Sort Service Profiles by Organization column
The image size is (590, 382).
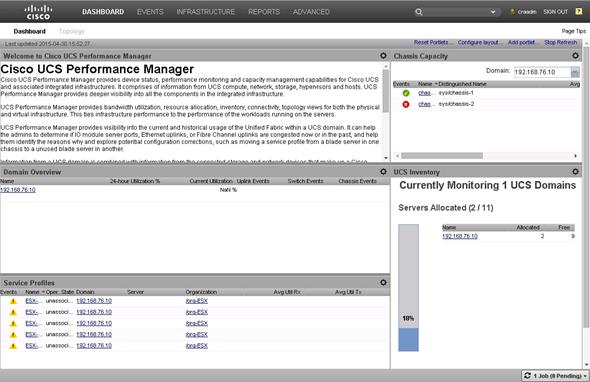click(201, 292)
